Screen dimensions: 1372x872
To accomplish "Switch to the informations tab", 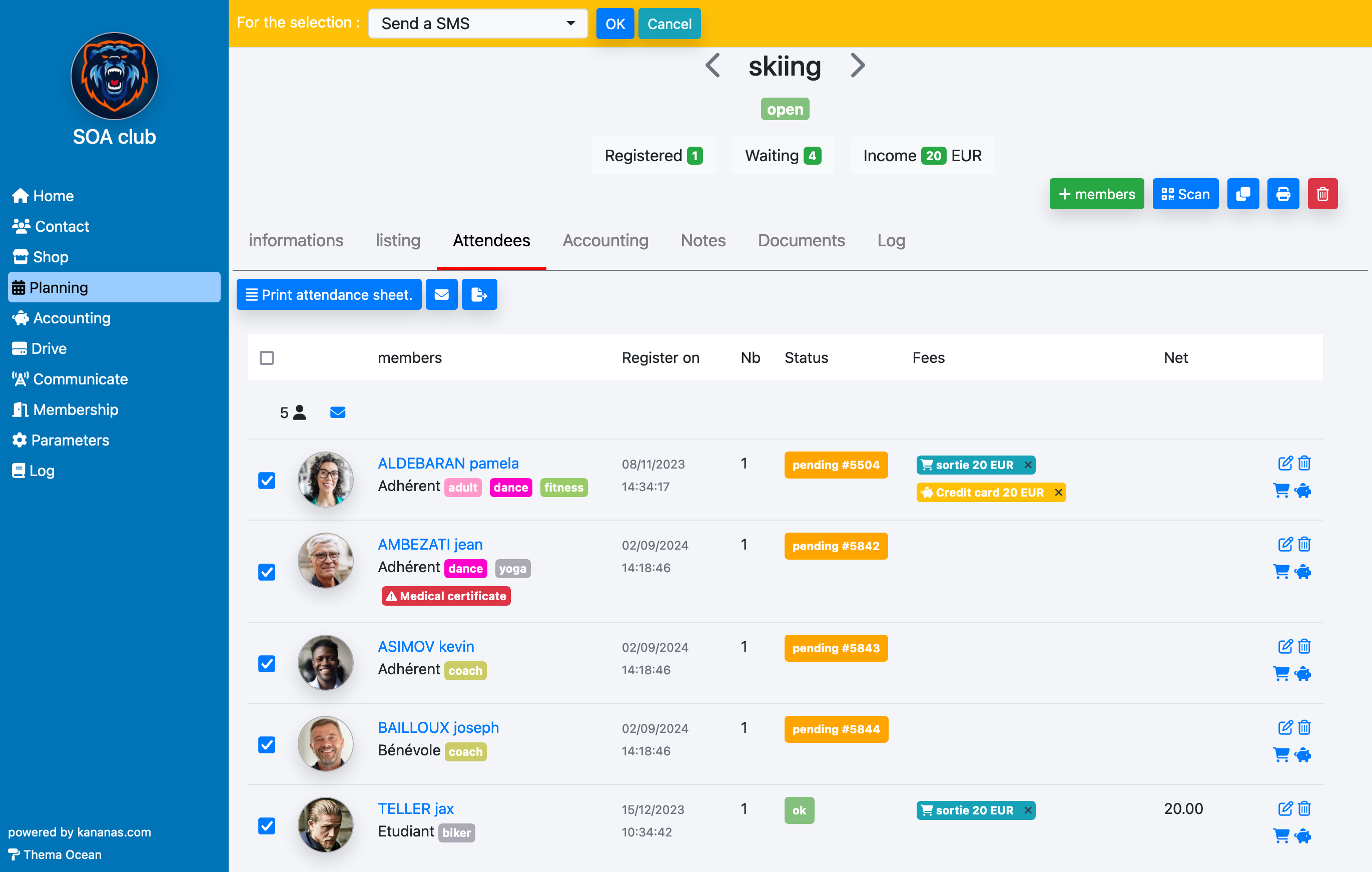I will point(296,240).
